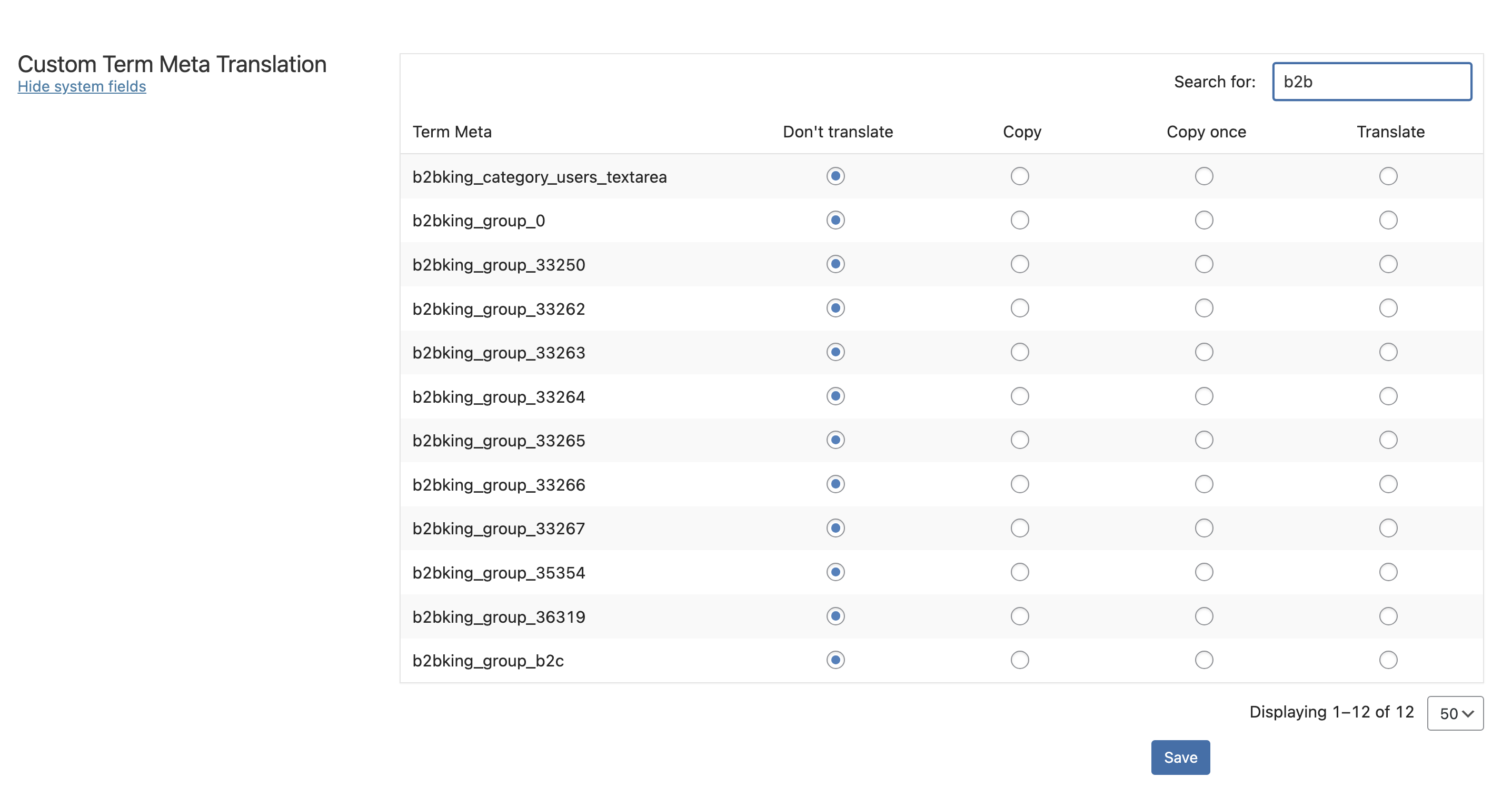Click the Search for input field
The width and height of the screenshot is (1512, 797).
[1372, 82]
